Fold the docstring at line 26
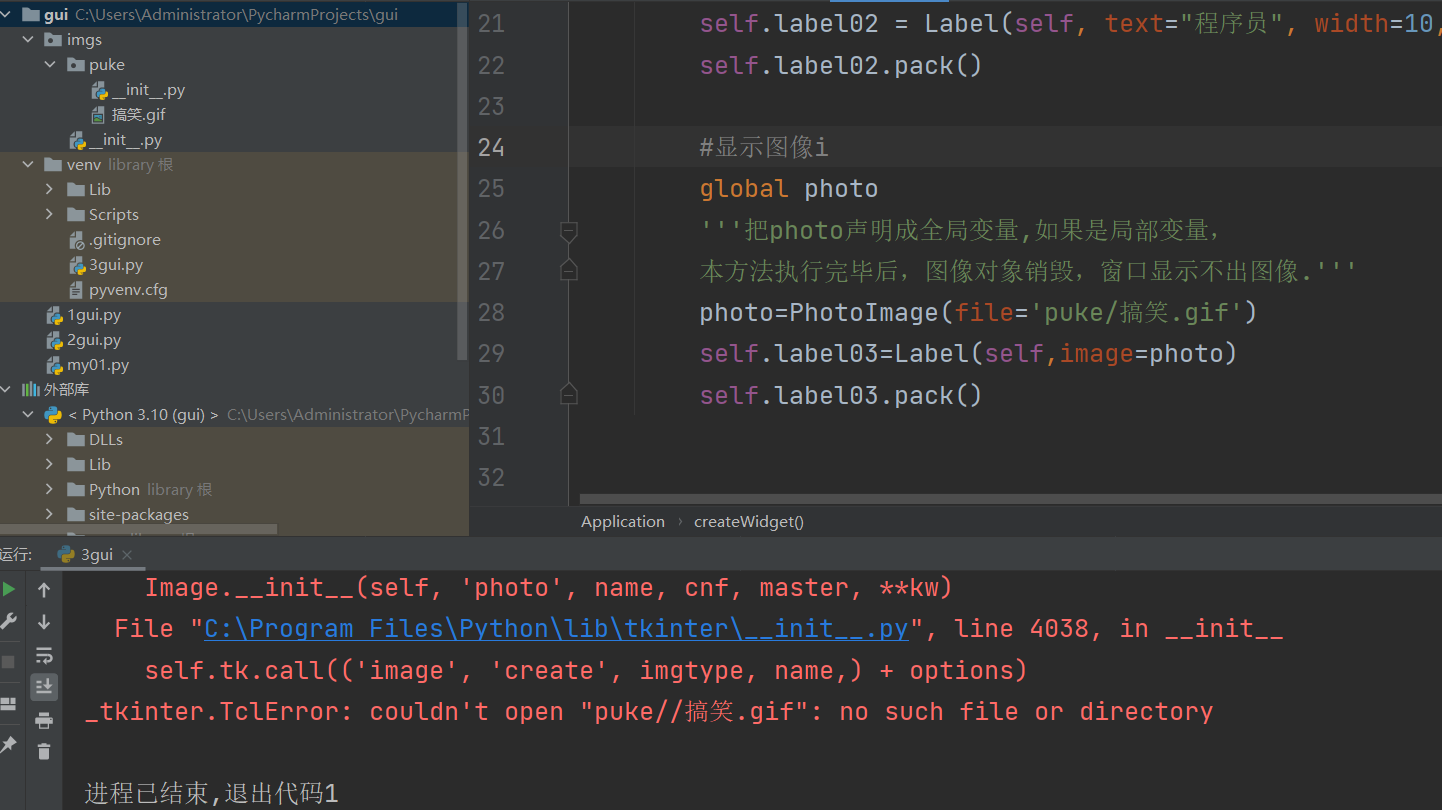Screen dimensions: 1442x810 (569, 232)
